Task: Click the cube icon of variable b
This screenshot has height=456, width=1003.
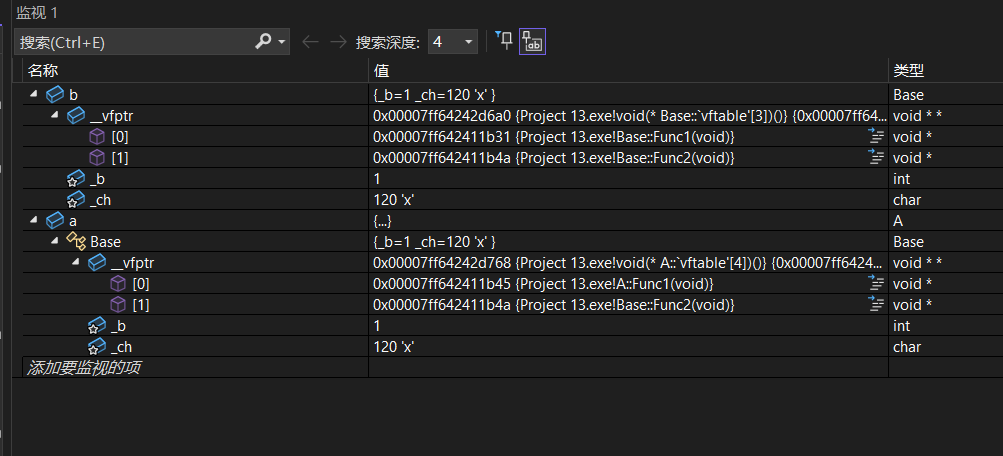Action: tap(55, 95)
